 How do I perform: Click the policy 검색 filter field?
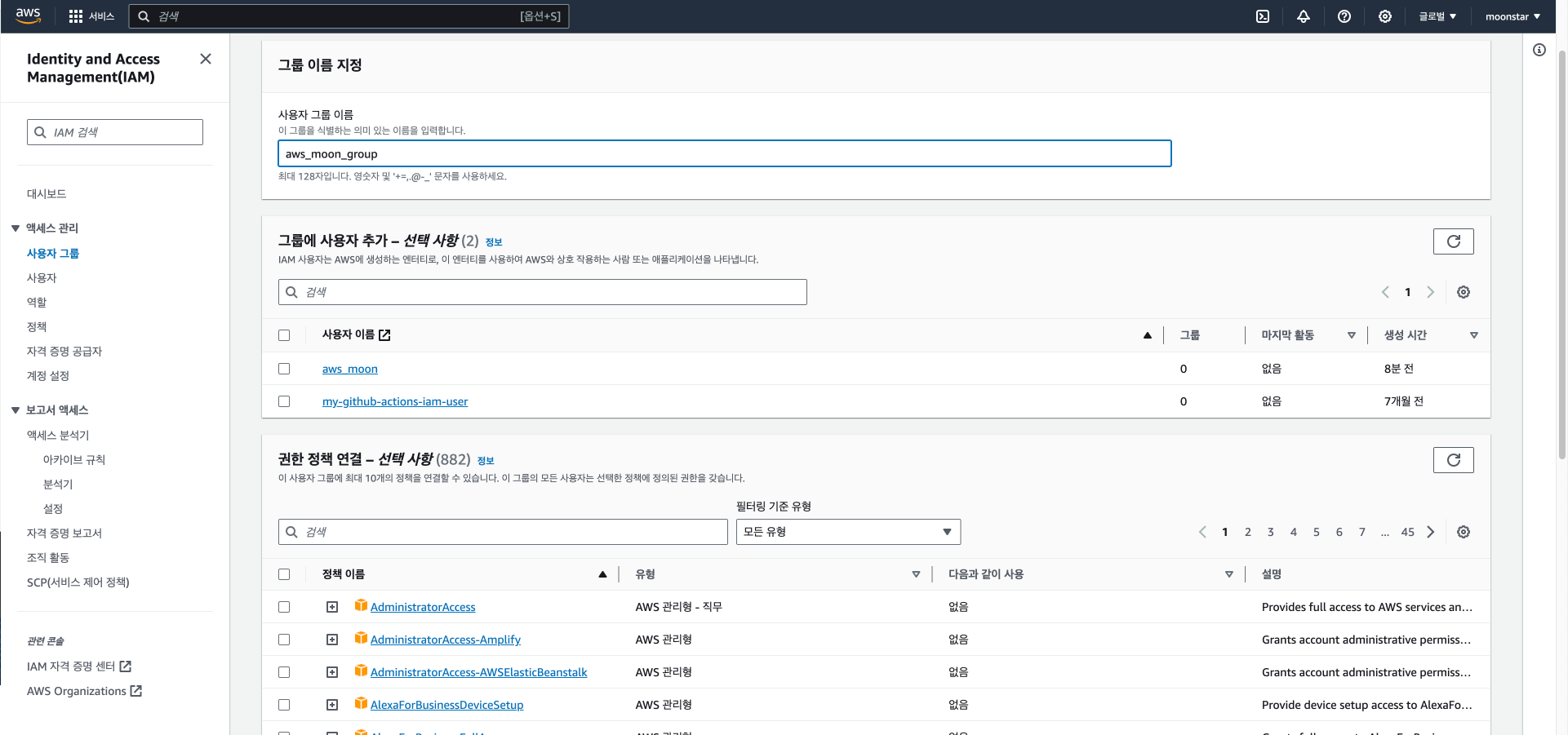pos(503,532)
